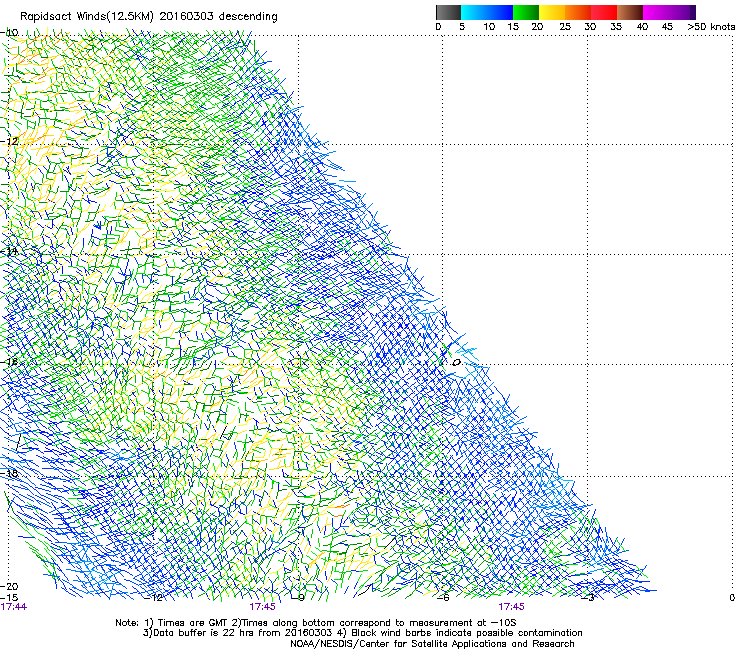Select the orange 25-30 knots legend swatch
The width and height of the screenshot is (740, 650).
[578, 12]
